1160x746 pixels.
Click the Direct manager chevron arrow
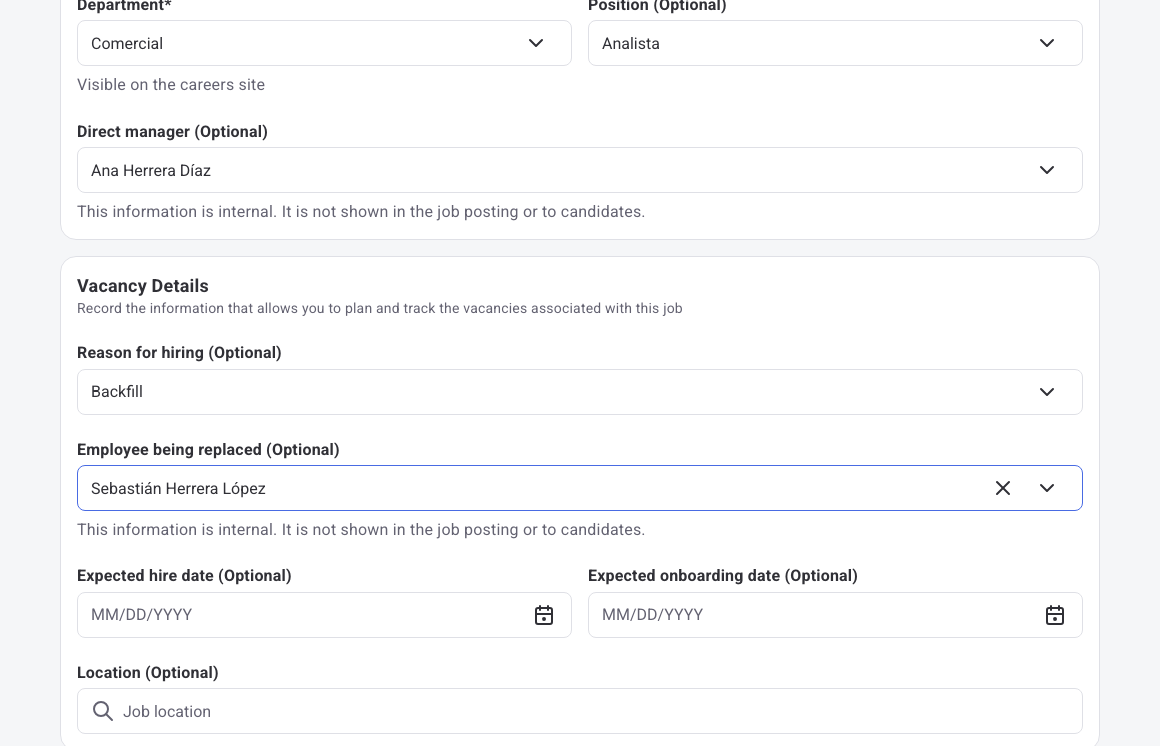[1047, 170]
